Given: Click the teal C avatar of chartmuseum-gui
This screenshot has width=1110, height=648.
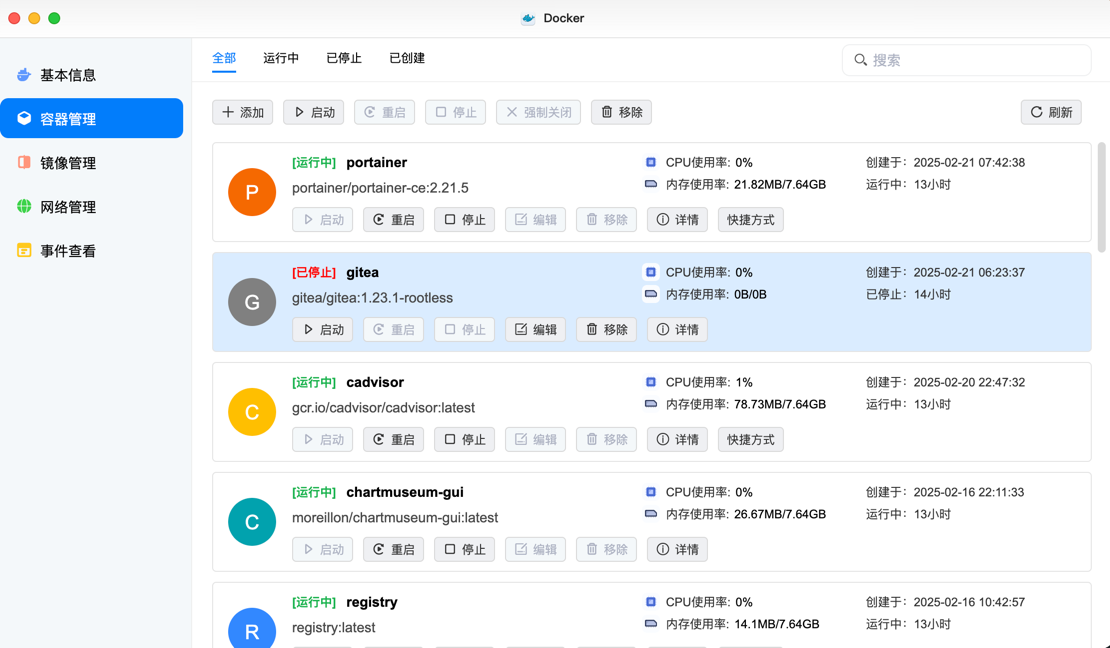Looking at the screenshot, I should click(252, 521).
